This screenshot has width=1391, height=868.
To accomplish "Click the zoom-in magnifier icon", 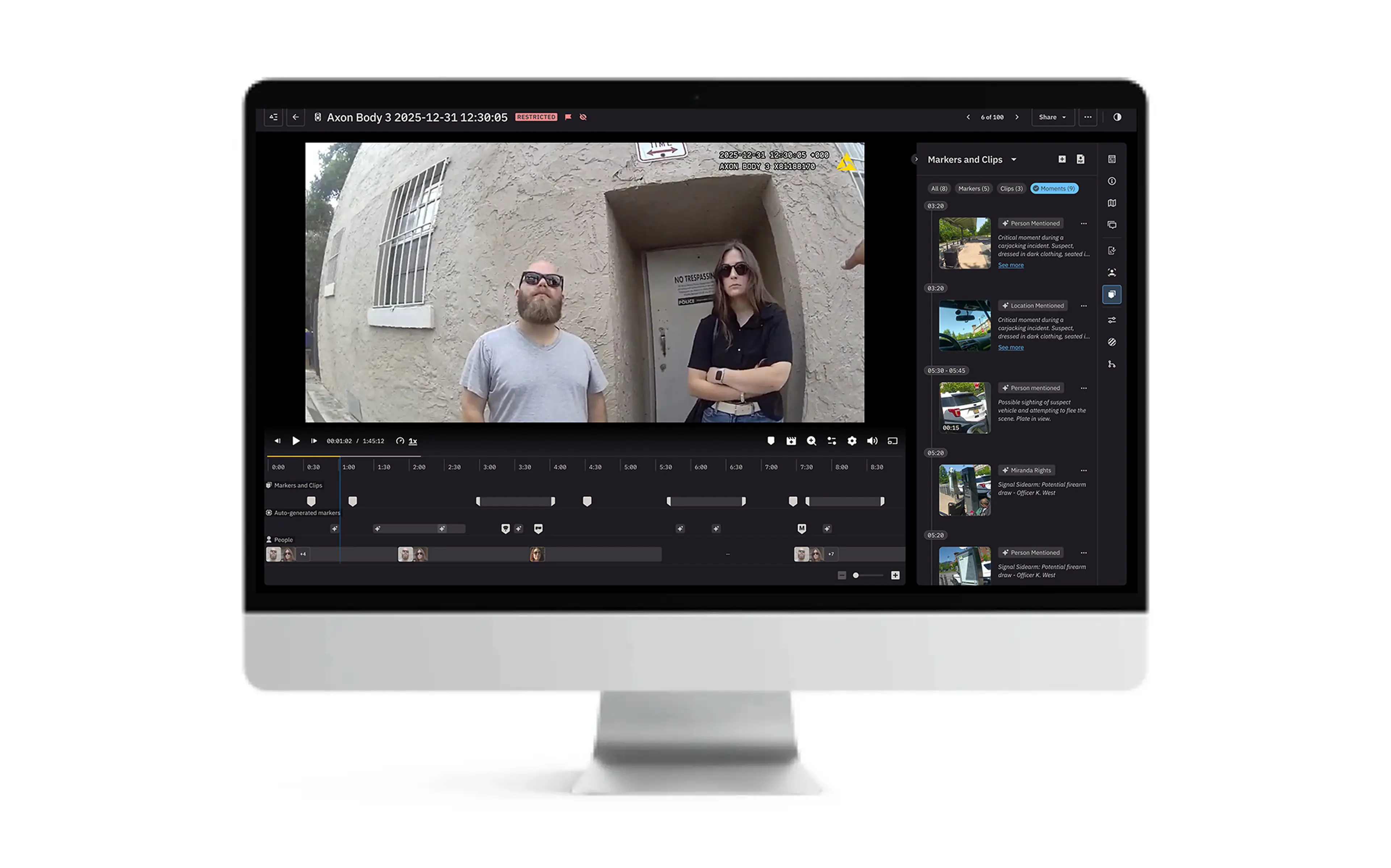I will [x=811, y=441].
